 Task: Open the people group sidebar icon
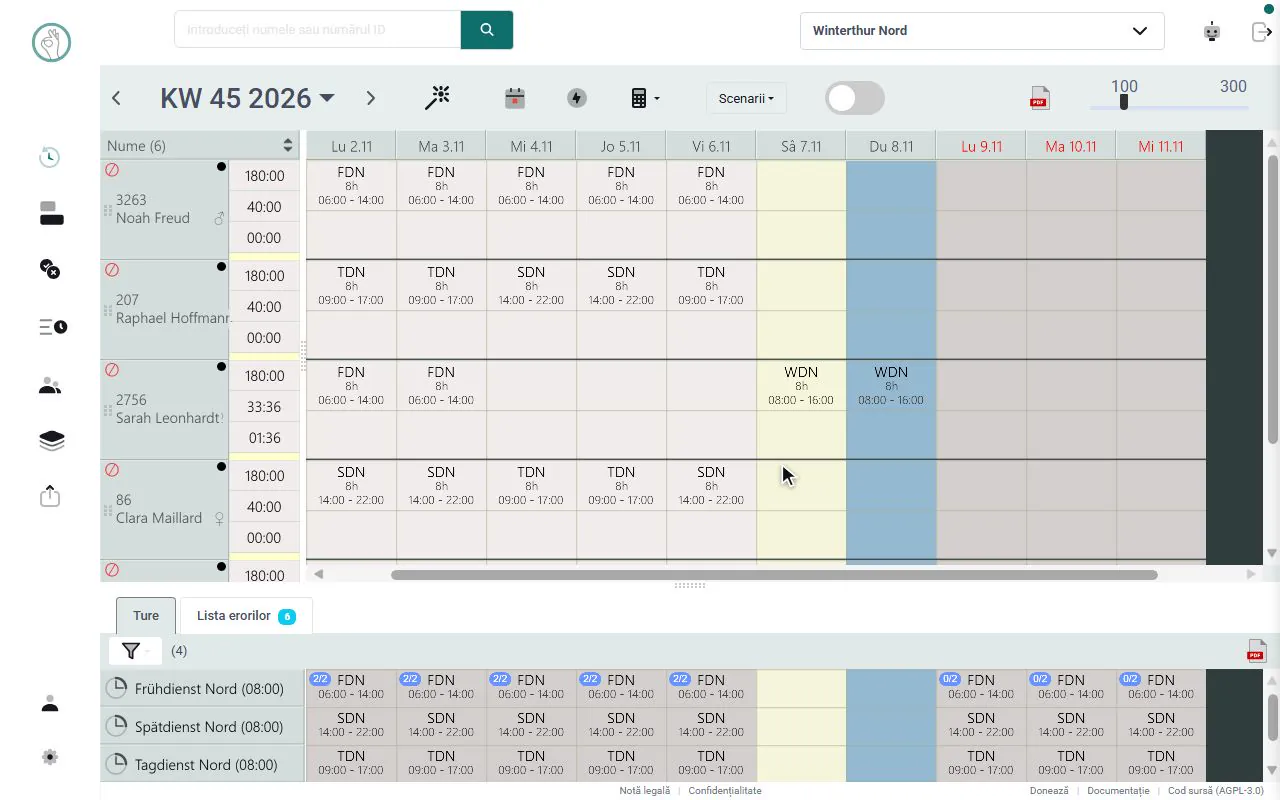[x=50, y=385]
